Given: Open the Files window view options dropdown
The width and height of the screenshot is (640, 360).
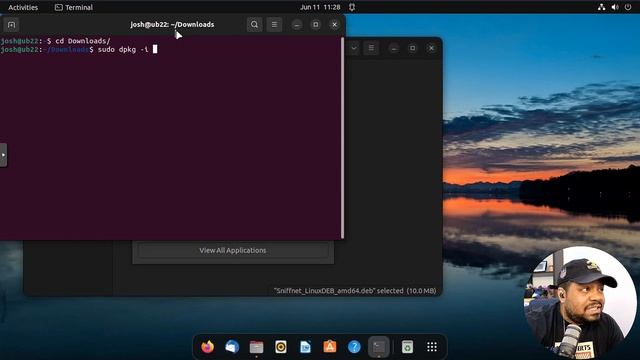Looking at the screenshot, I should (353, 48).
